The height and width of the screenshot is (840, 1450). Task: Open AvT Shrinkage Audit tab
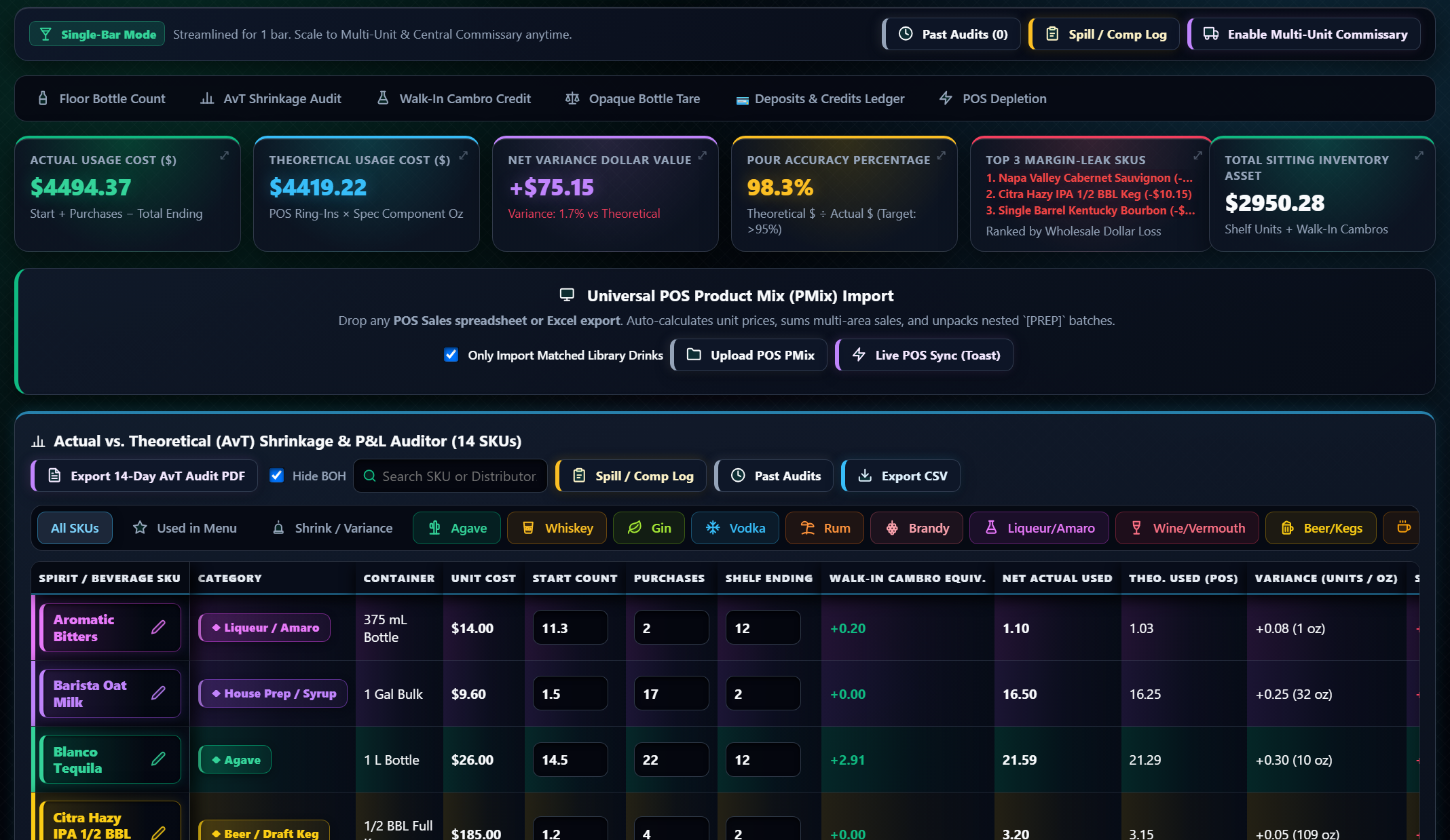point(271,98)
